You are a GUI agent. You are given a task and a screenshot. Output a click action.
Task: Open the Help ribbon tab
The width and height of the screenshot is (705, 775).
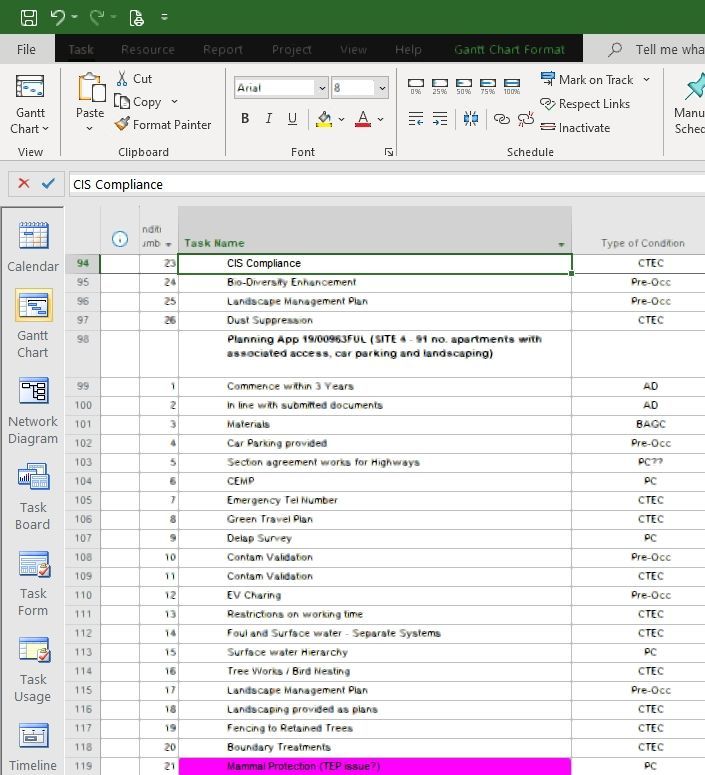[x=408, y=49]
